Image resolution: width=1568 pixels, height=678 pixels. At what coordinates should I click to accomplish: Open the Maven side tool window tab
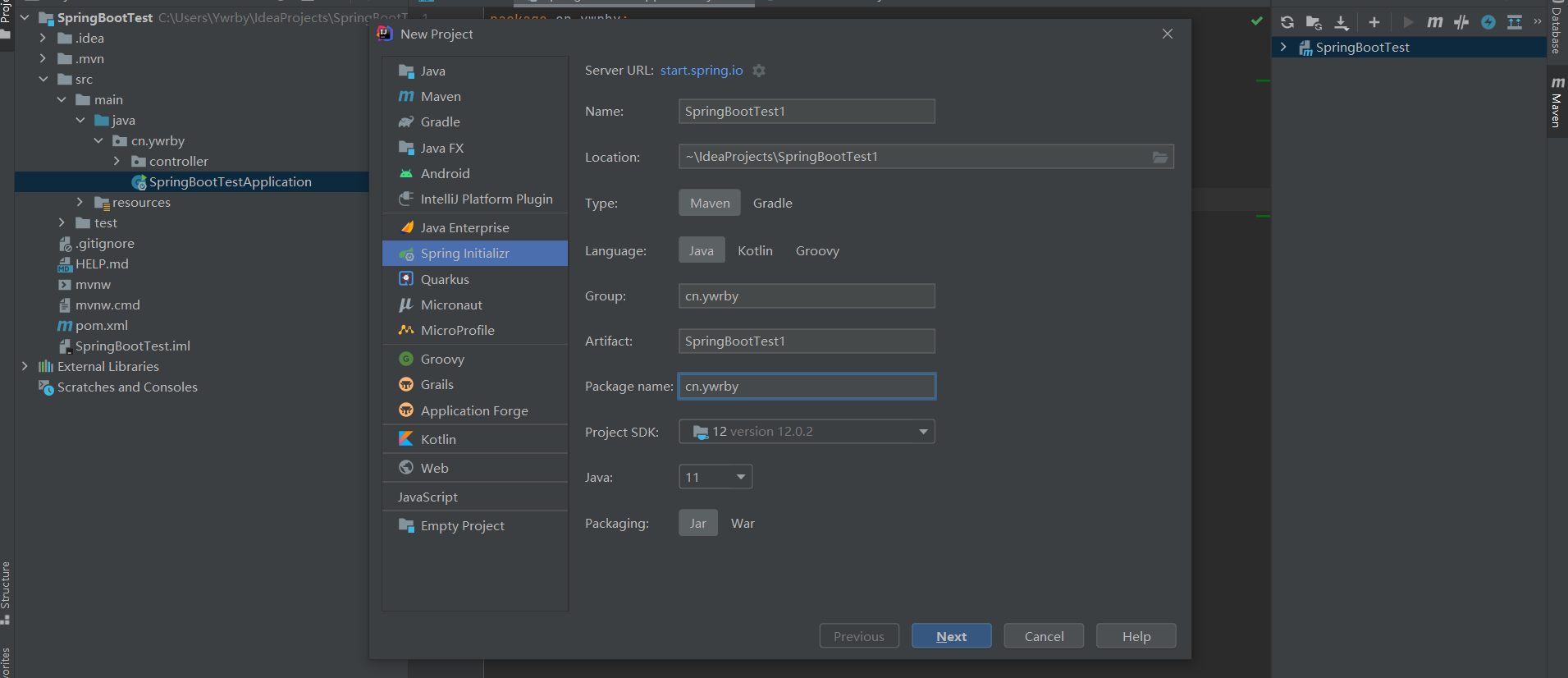pyautogui.click(x=1557, y=102)
